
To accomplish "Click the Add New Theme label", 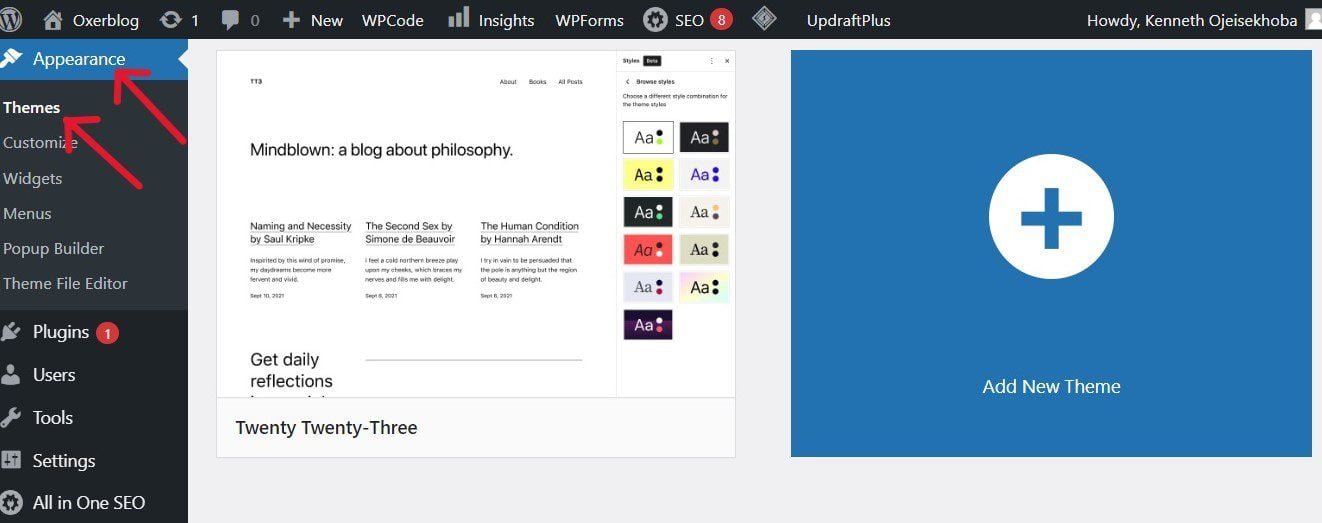I will (x=1051, y=387).
